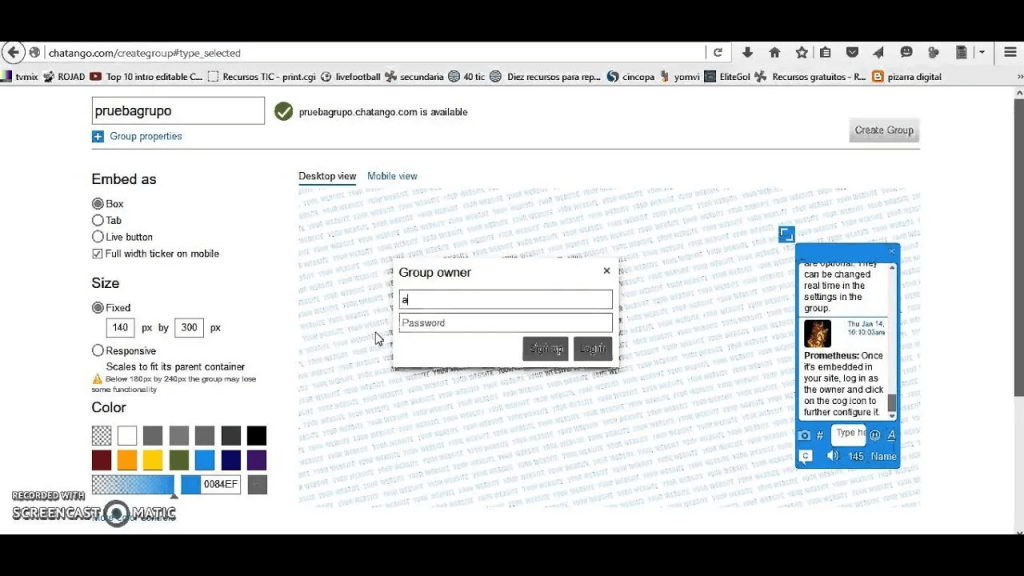The width and height of the screenshot is (1024, 576).
Task: Bookmark this page with the star icon
Action: [x=802, y=53]
